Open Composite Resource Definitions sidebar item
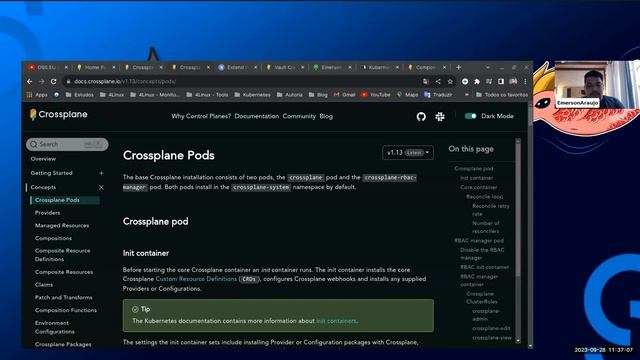The width and height of the screenshot is (640, 360). point(63,255)
